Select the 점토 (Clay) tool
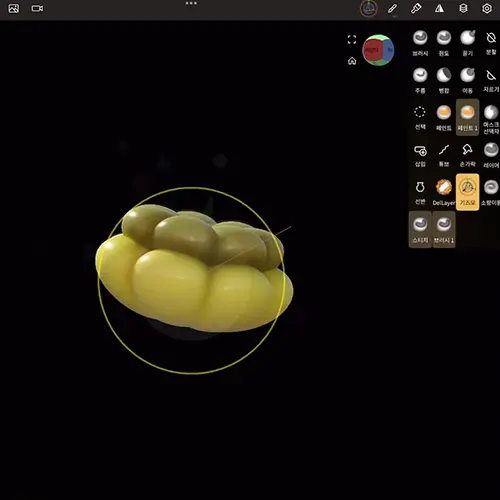The height and width of the screenshot is (500, 500). click(x=444, y=43)
